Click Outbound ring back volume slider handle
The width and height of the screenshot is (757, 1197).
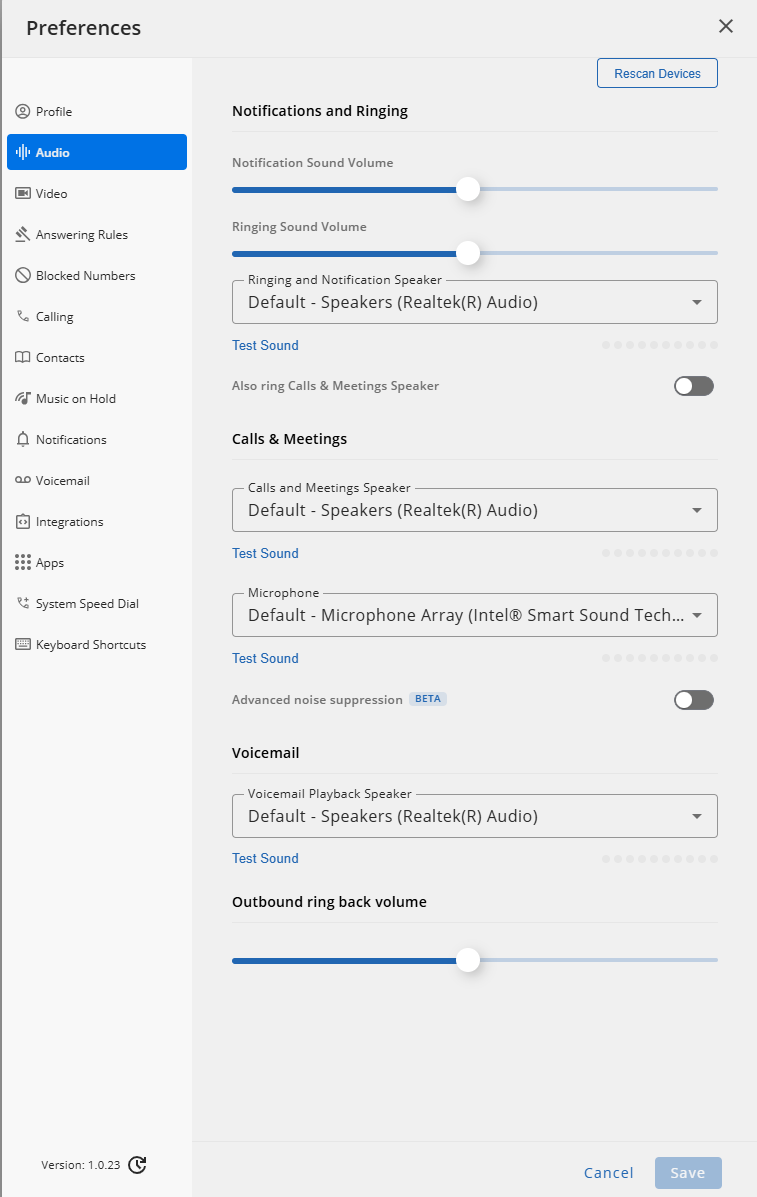[x=468, y=960]
